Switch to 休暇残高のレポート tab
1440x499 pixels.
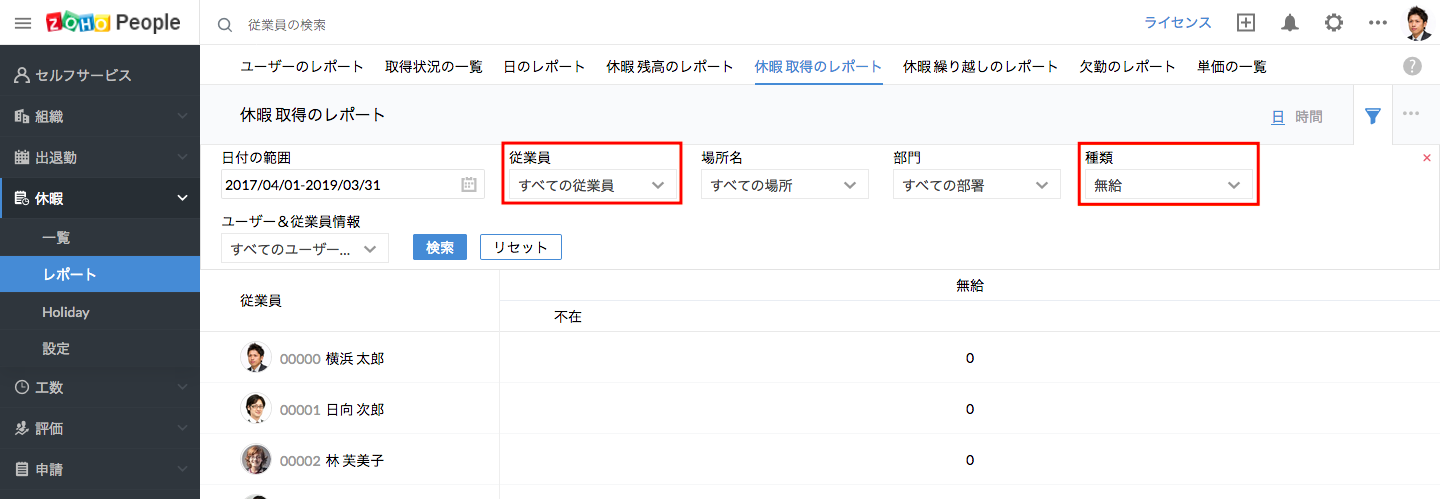point(669,67)
